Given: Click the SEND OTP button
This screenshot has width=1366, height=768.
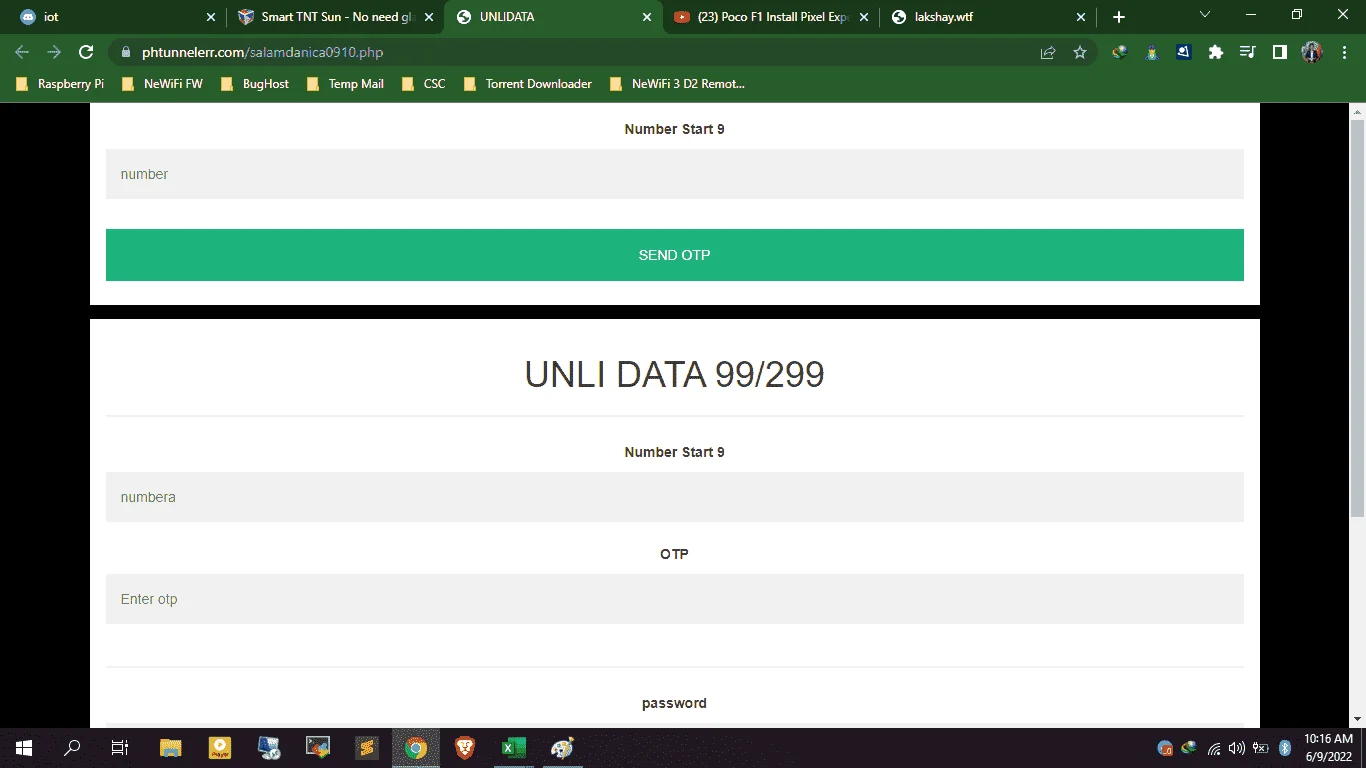Looking at the screenshot, I should click(675, 255).
